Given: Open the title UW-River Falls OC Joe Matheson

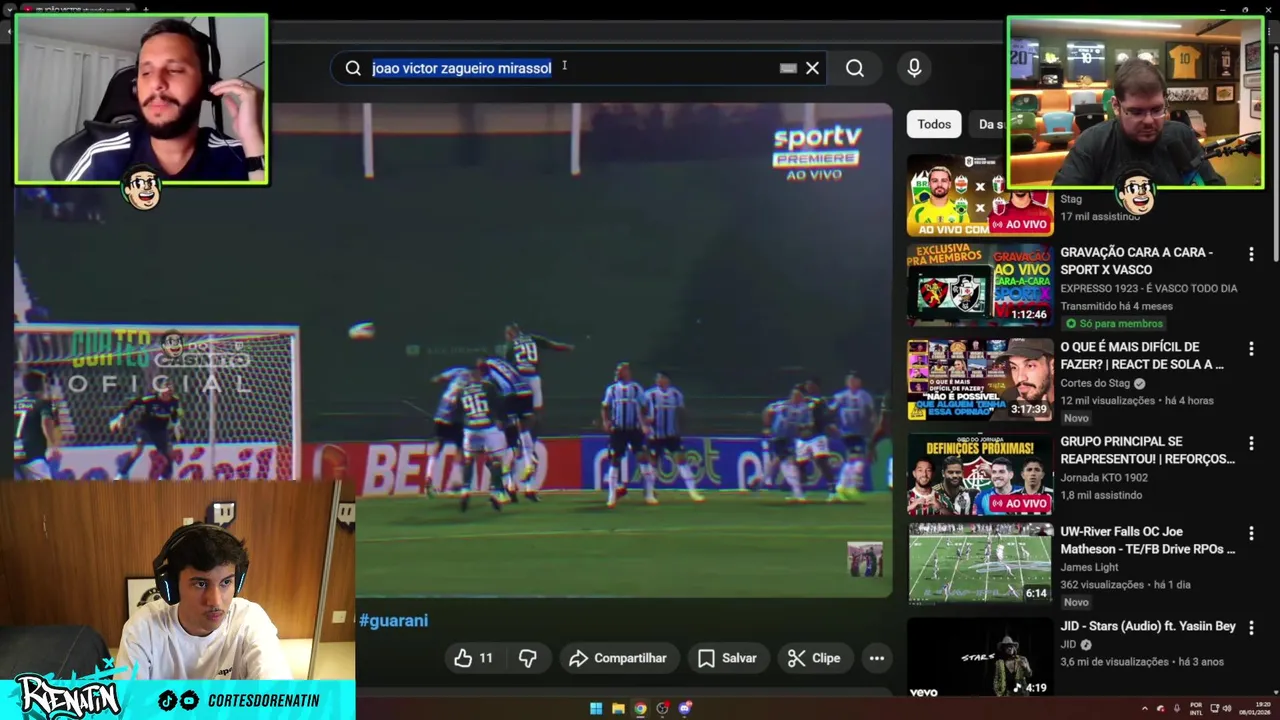Looking at the screenshot, I should point(1147,540).
